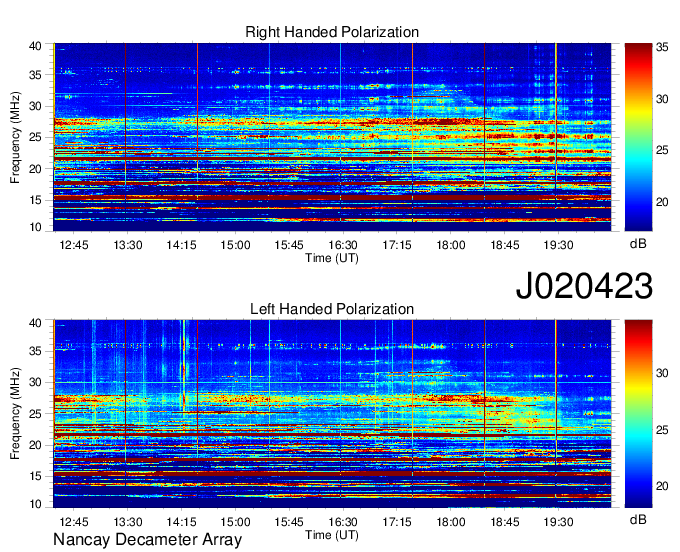Click the 20 MHz frequency tick on bottom plot
Image resolution: width=680 pixels, height=552 pixels.
[36, 445]
